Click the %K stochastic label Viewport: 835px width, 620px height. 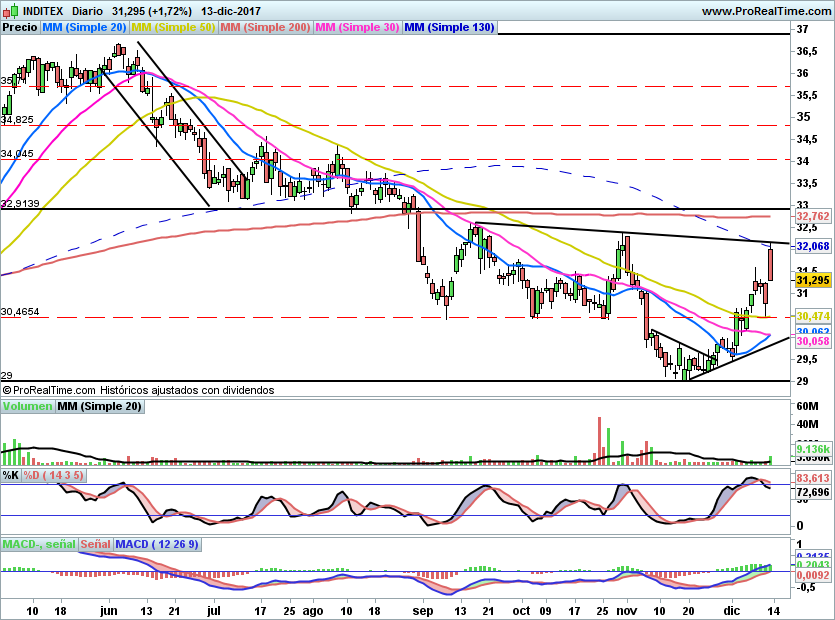(x=11, y=475)
